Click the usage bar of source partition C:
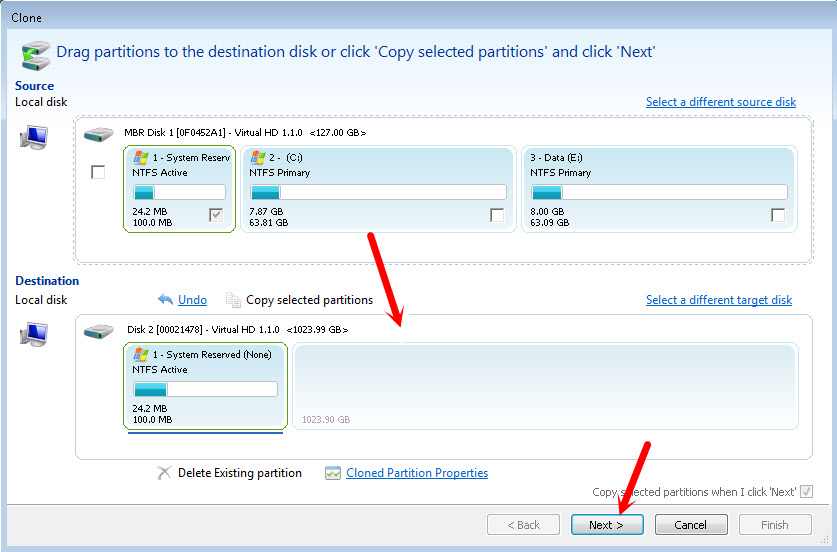Screen dimensions: 837x552 [378, 193]
